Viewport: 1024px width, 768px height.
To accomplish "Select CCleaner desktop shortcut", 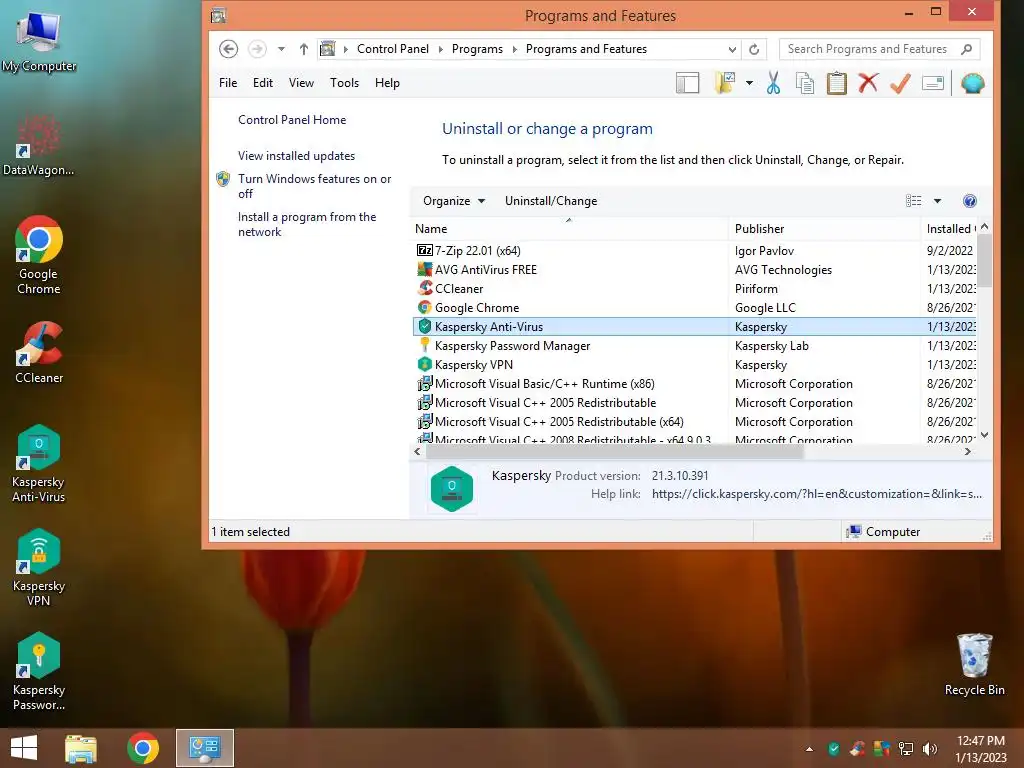I will 39,353.
